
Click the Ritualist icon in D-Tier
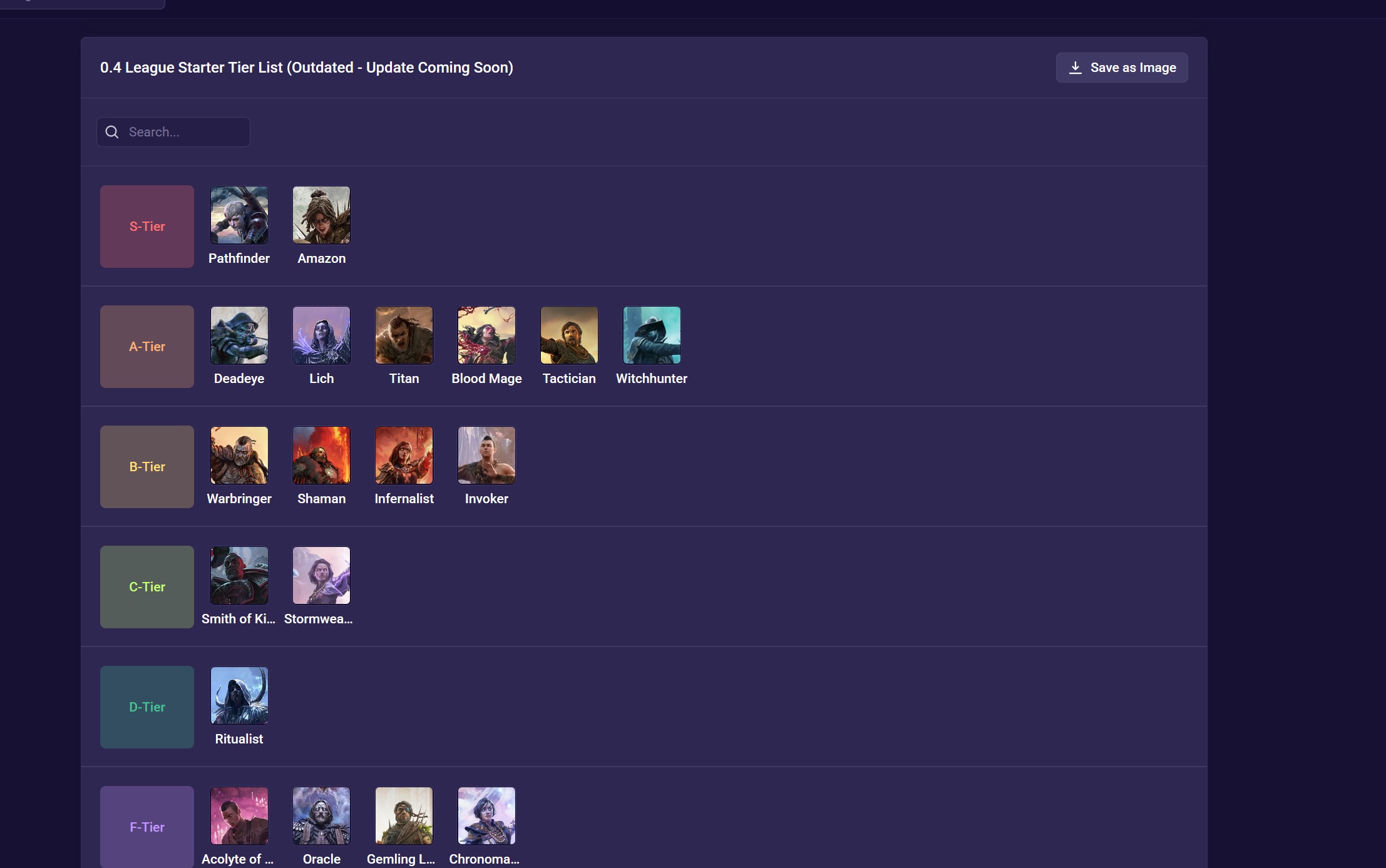tap(239, 695)
